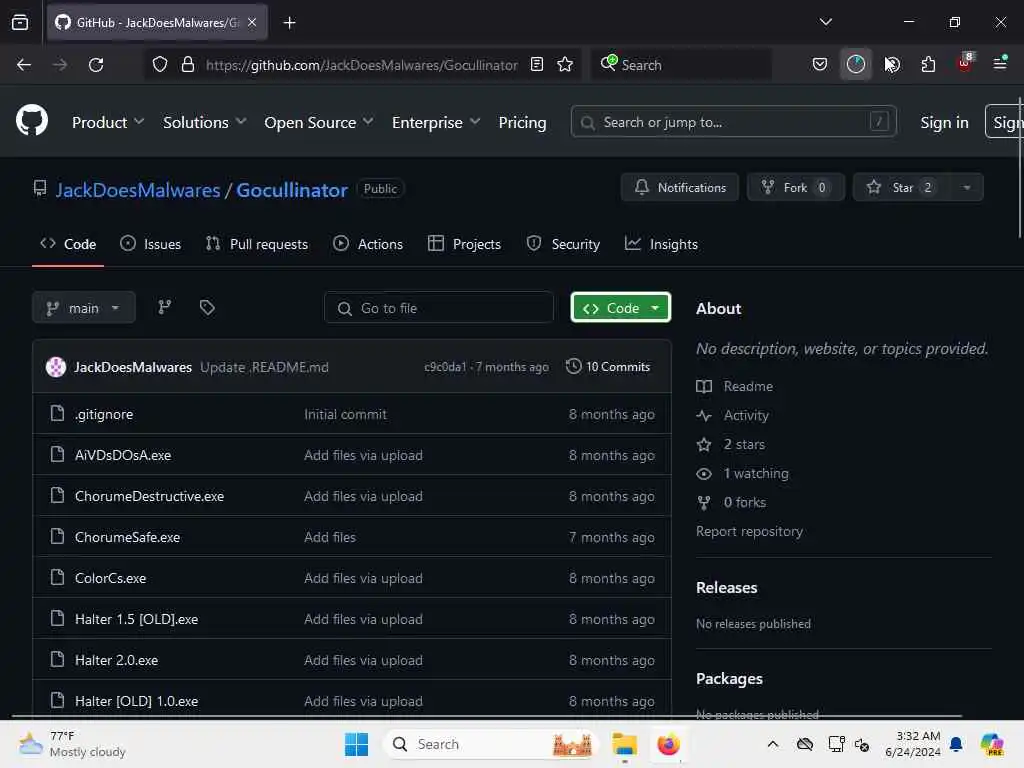Click the Firefox address bar URL
Screen dimensions: 1024x768
pyautogui.click(x=362, y=65)
